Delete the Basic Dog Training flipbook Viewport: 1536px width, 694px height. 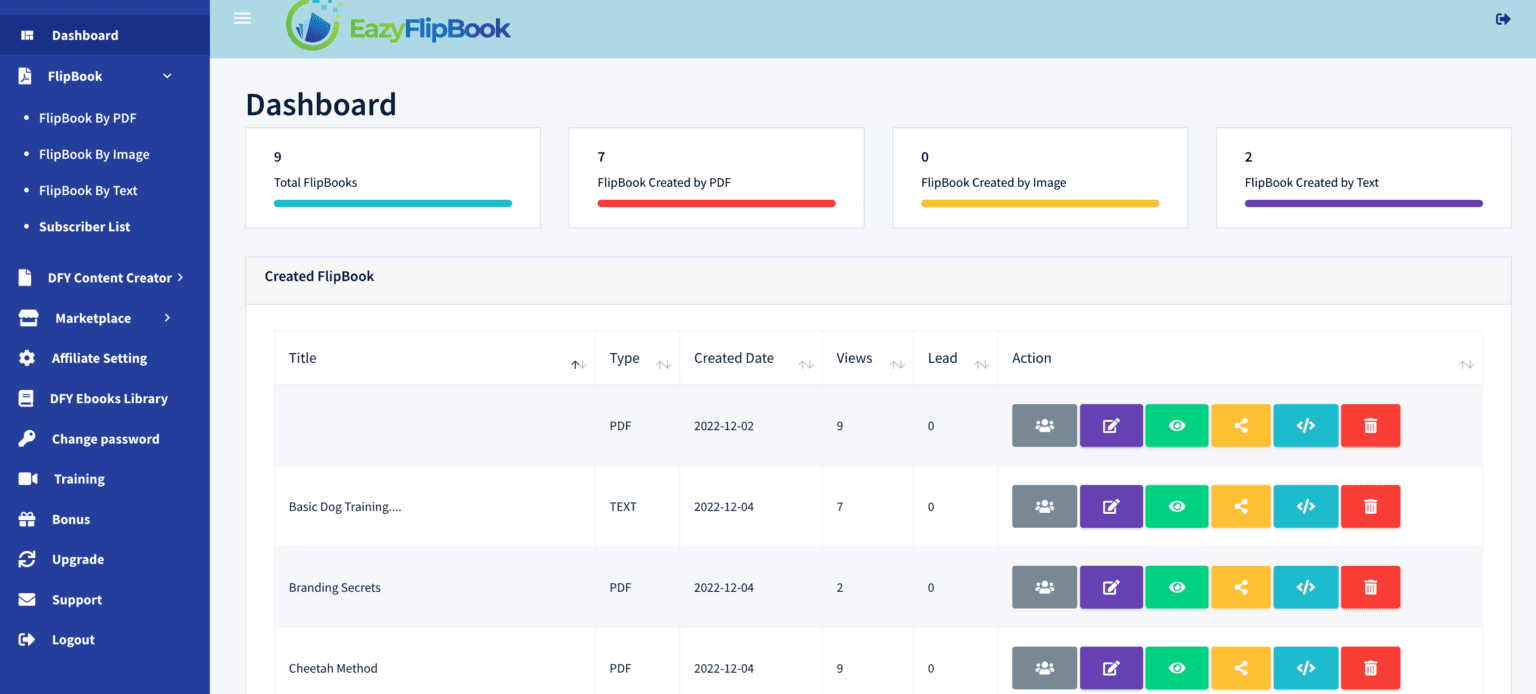[x=1370, y=506]
